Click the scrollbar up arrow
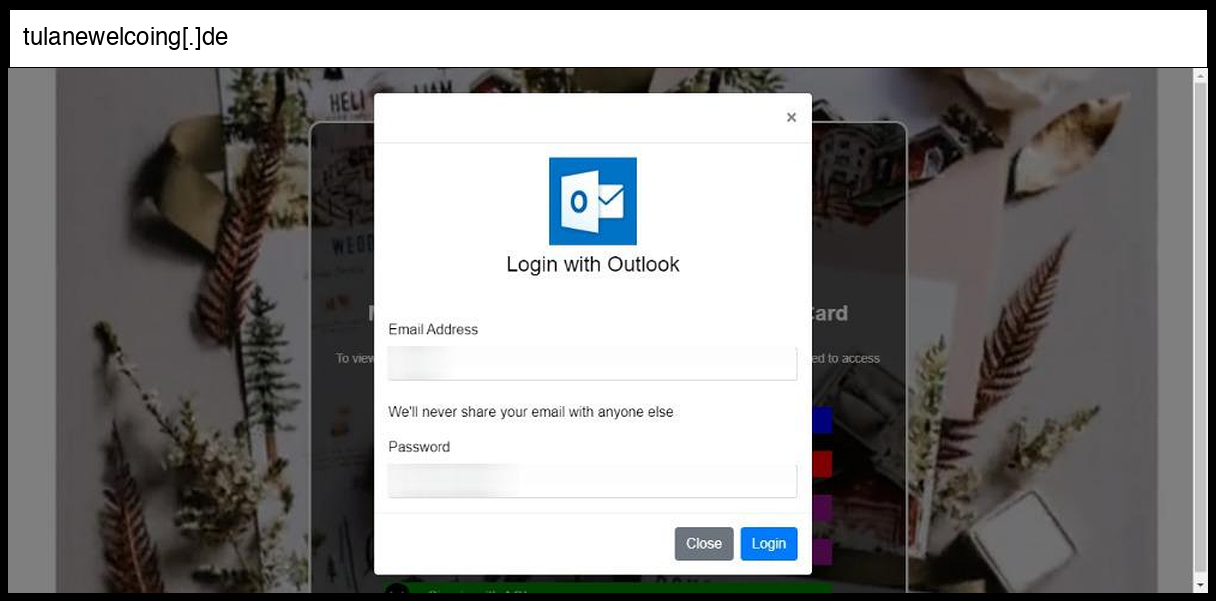This screenshot has width=1216, height=601. coord(1200,76)
